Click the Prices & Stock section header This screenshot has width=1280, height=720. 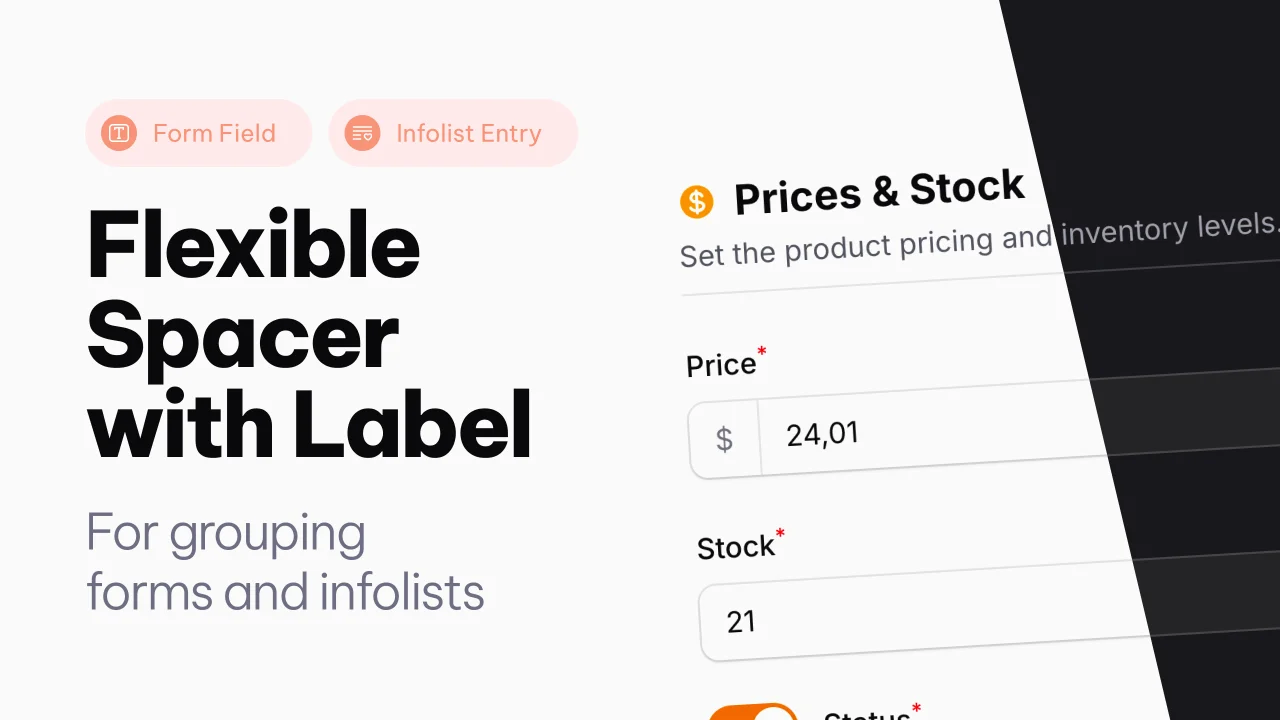[x=880, y=193]
